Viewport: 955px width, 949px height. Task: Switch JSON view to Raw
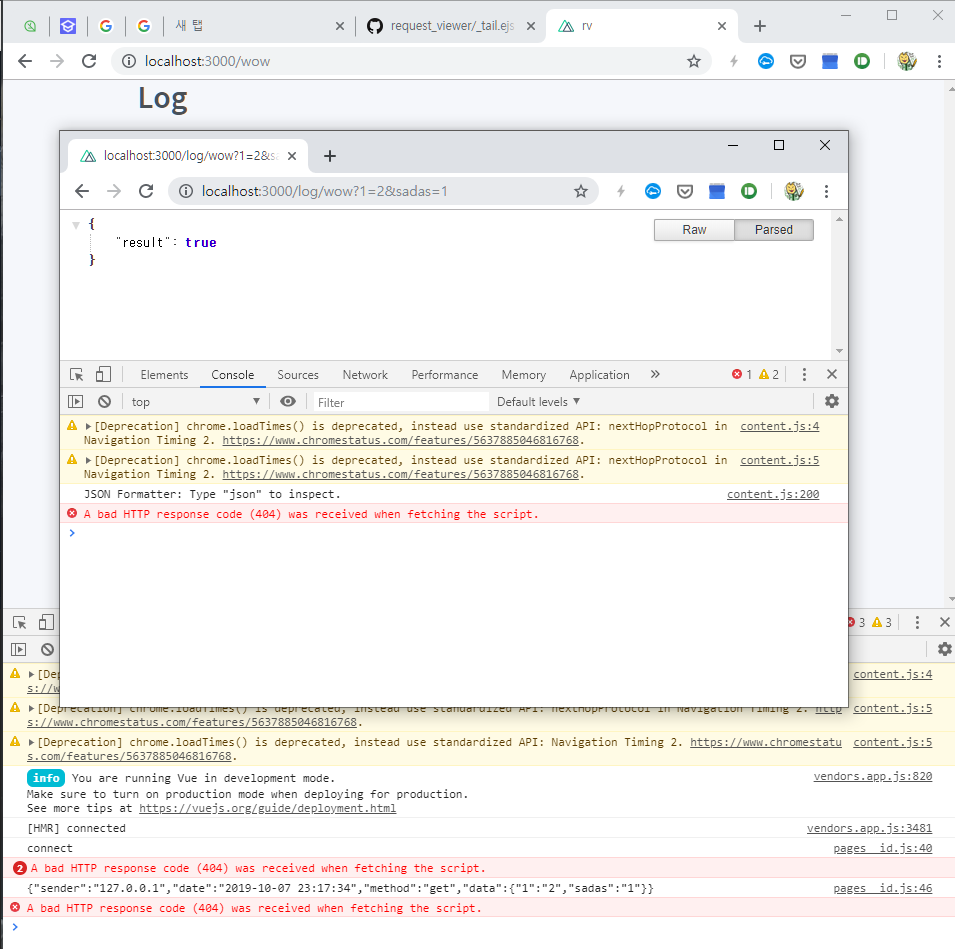(694, 230)
